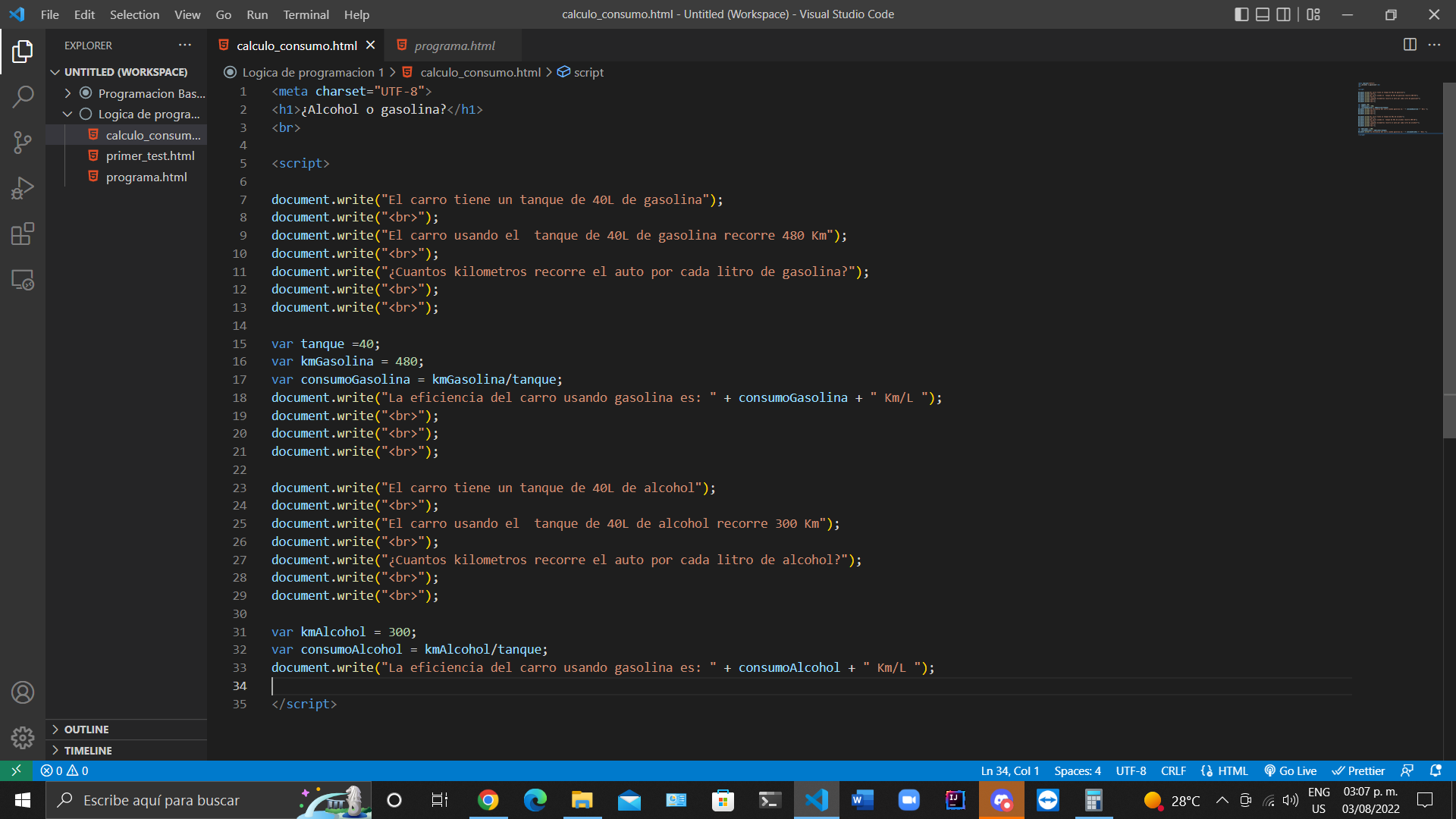Change line ending via CRLF
Viewport: 1456px width, 819px height.
coord(1173,770)
